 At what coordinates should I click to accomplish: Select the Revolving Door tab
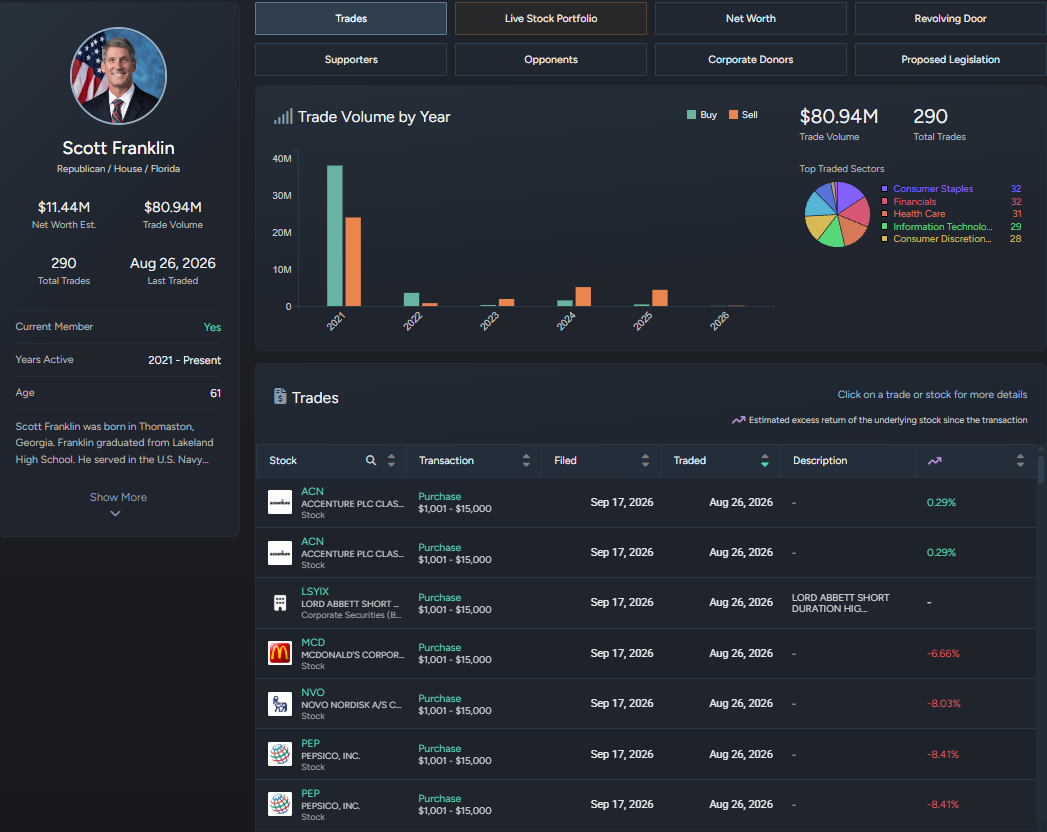coord(950,19)
